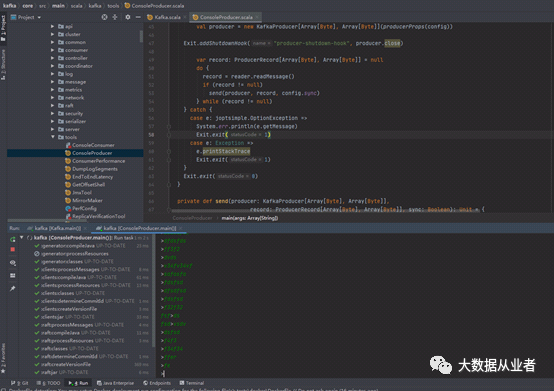Click ConsoleProducer.scala in the navigation breadcrumb
The width and height of the screenshot is (554, 391).
154,6
